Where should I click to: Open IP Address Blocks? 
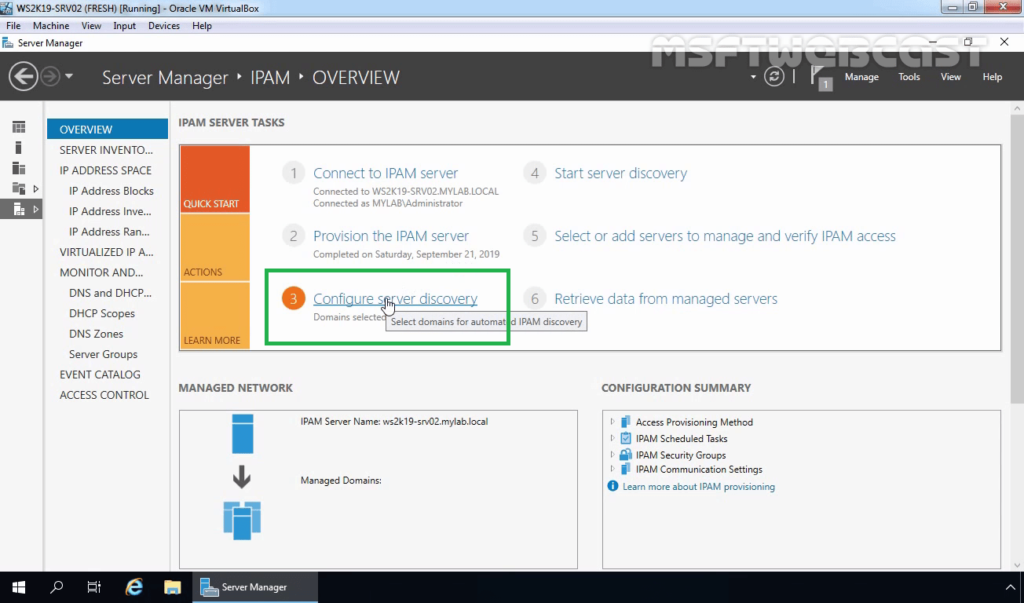click(111, 191)
